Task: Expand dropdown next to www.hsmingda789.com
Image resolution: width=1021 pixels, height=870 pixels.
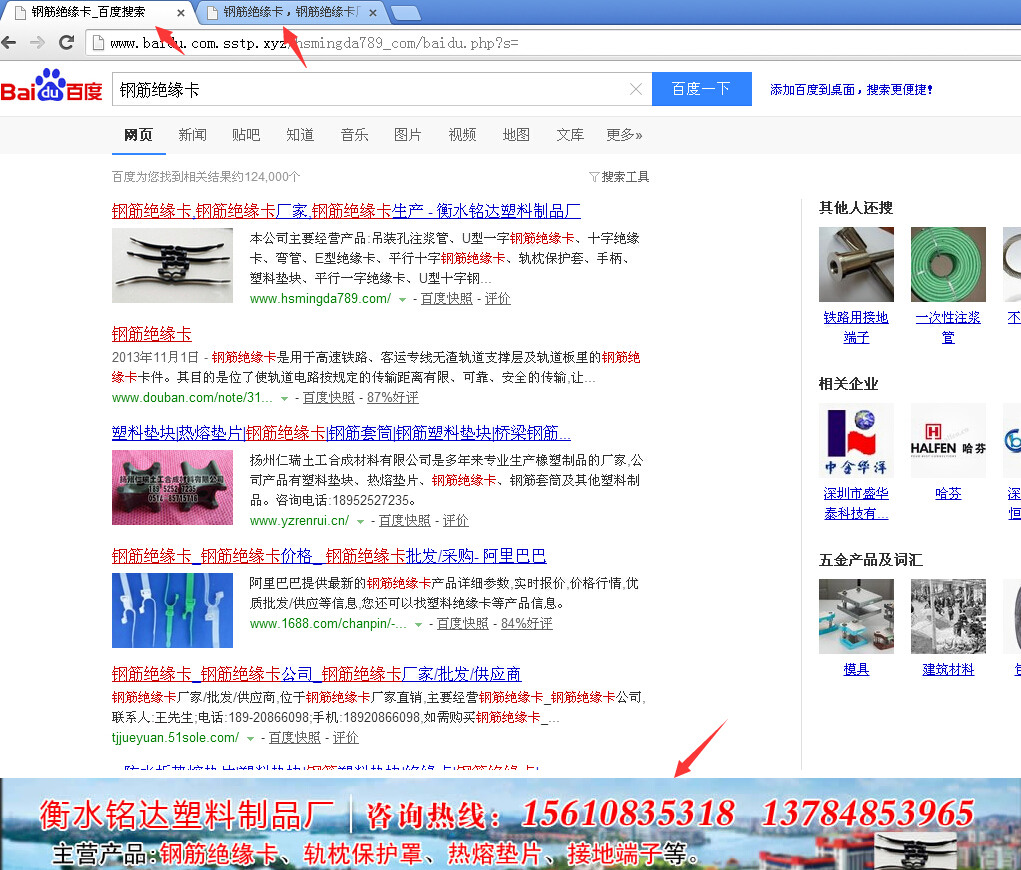Action: [x=402, y=300]
